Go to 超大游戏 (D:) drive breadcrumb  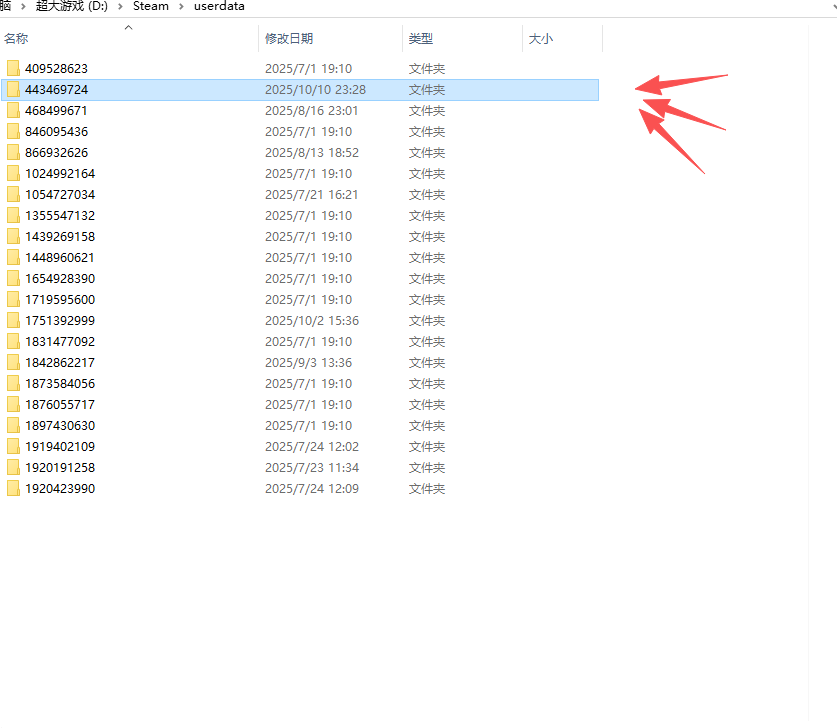click(x=71, y=7)
